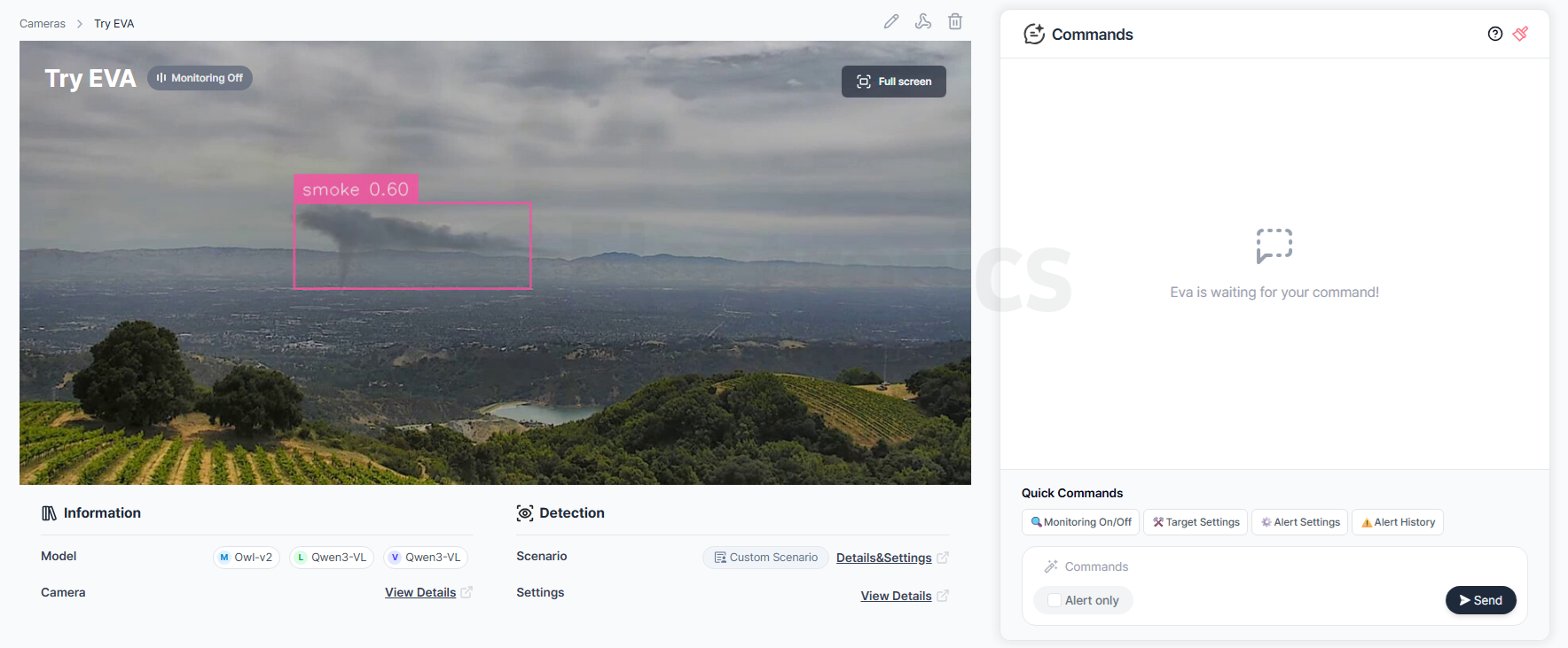
Task: Enter Full screen video mode
Action: click(x=894, y=82)
